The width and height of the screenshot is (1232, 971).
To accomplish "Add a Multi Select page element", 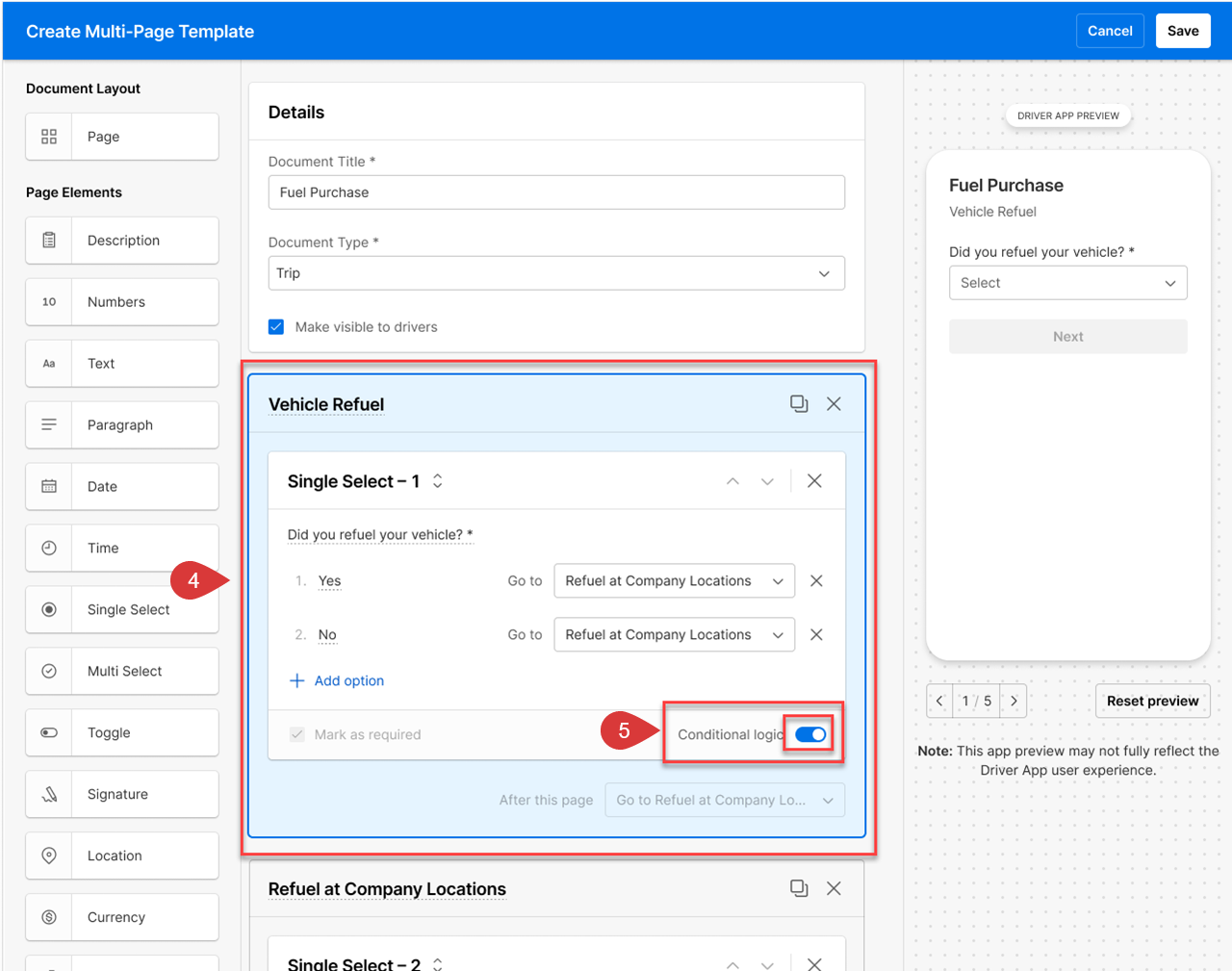I will (122, 672).
